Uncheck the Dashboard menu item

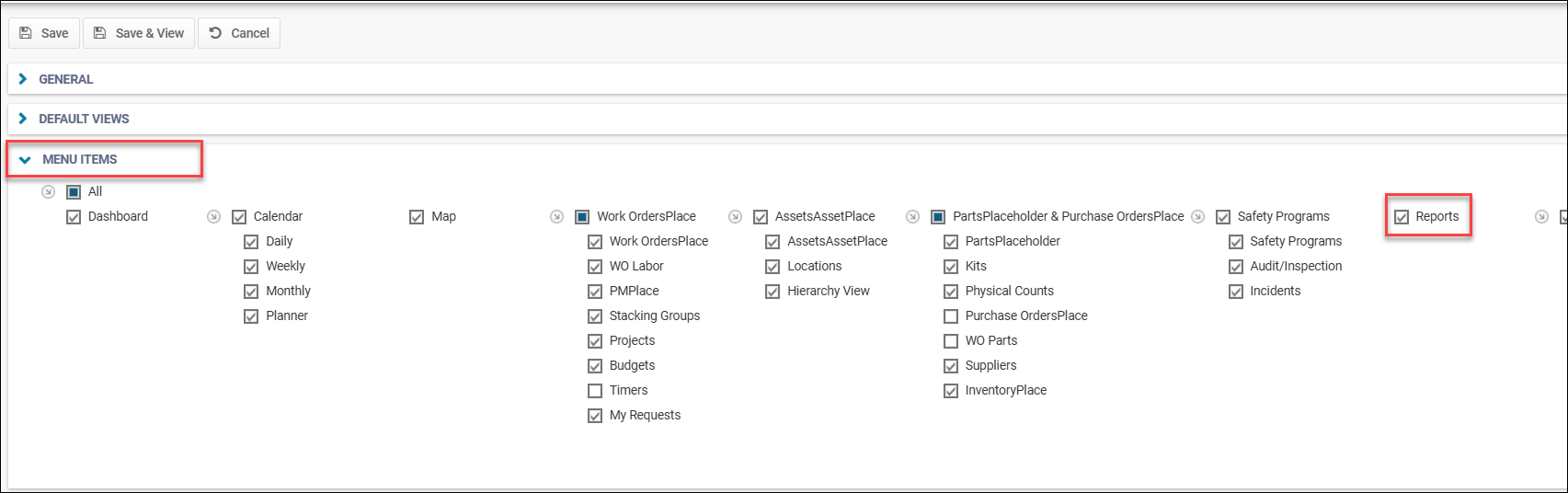pyautogui.click(x=74, y=217)
